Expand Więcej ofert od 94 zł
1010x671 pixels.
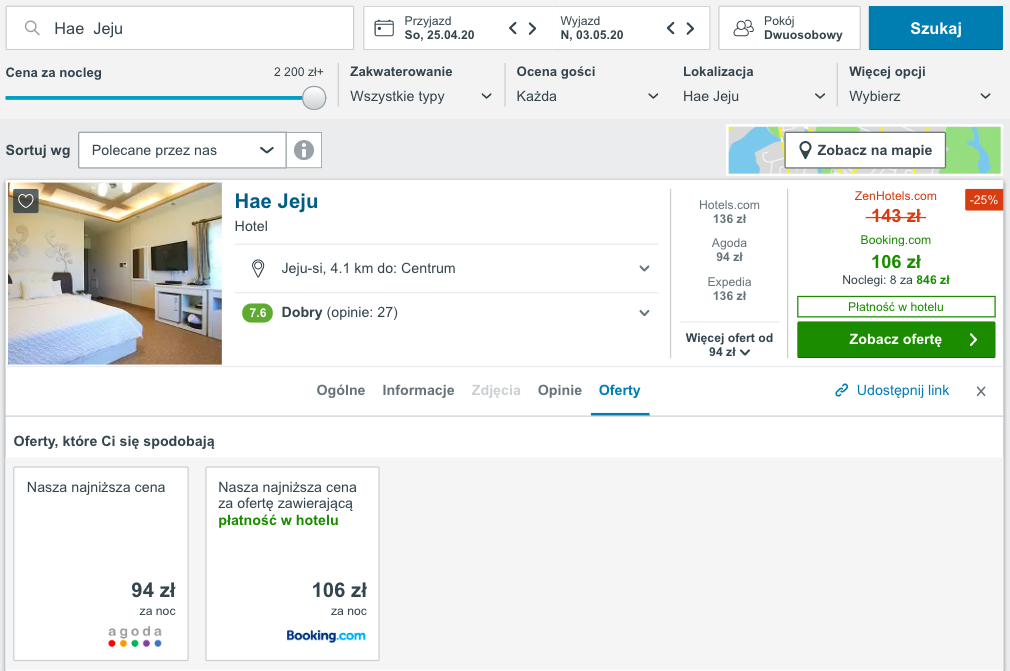(x=729, y=345)
